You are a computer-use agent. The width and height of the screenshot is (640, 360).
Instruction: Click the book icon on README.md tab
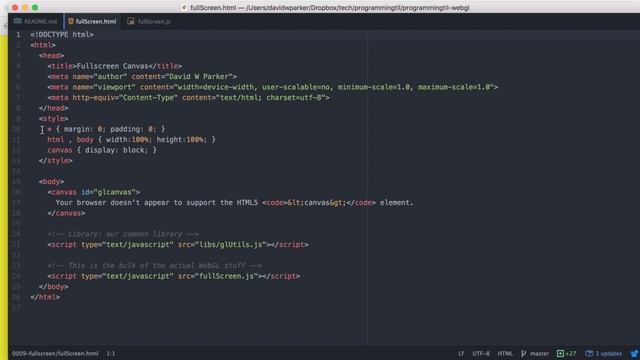point(18,21)
